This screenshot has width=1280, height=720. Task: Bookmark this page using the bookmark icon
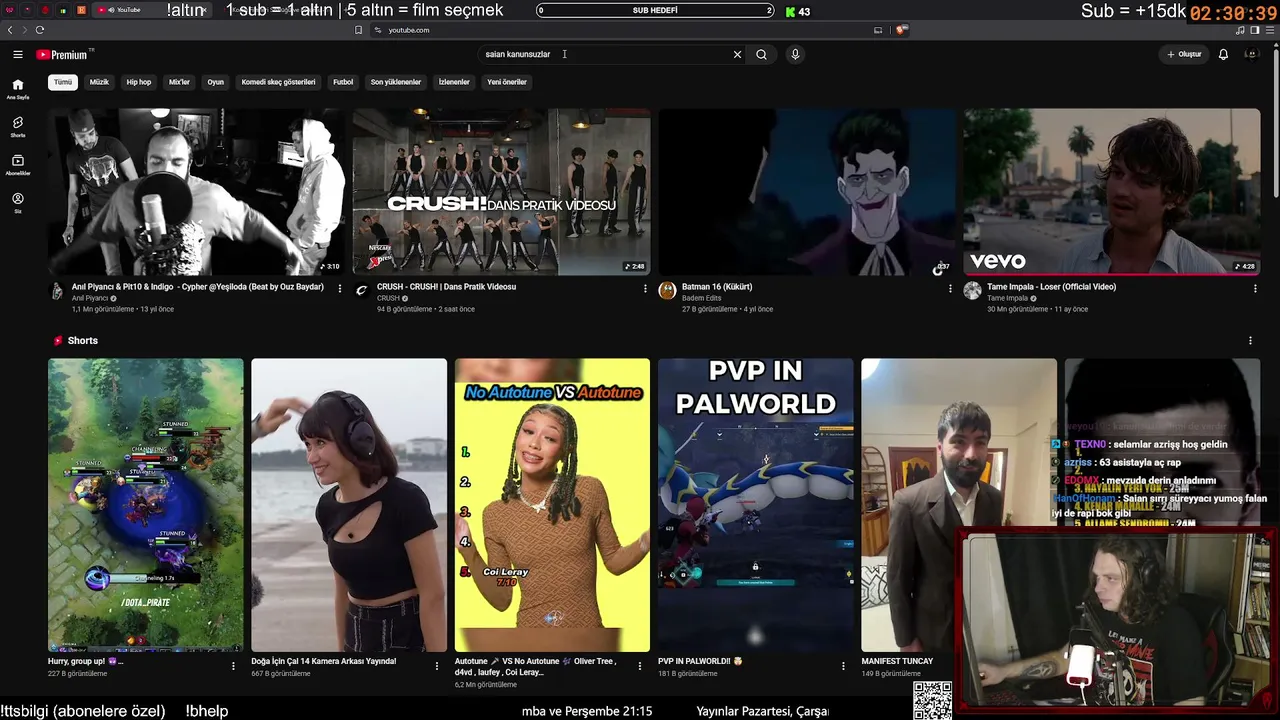[x=358, y=30]
